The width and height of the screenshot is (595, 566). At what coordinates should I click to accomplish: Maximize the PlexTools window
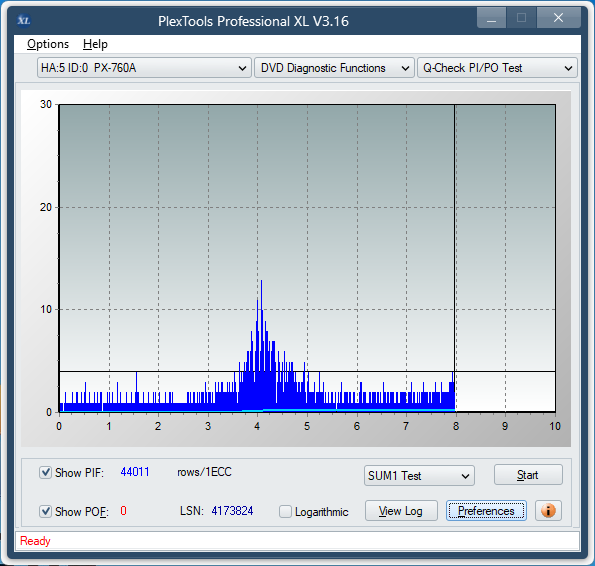(x=521, y=17)
